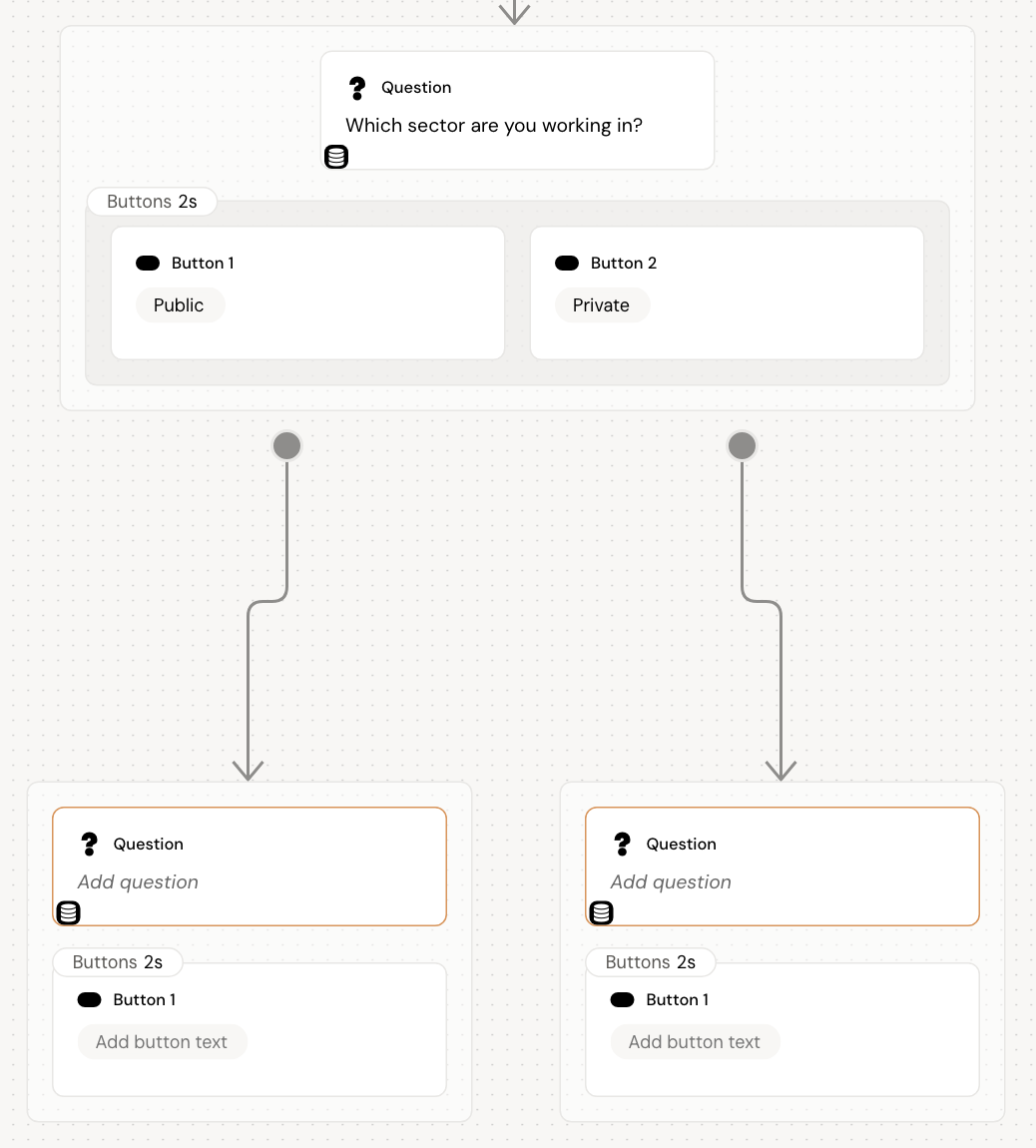Click the Button 2 pill icon beside Private
The image size is (1036, 1148).
(567, 264)
